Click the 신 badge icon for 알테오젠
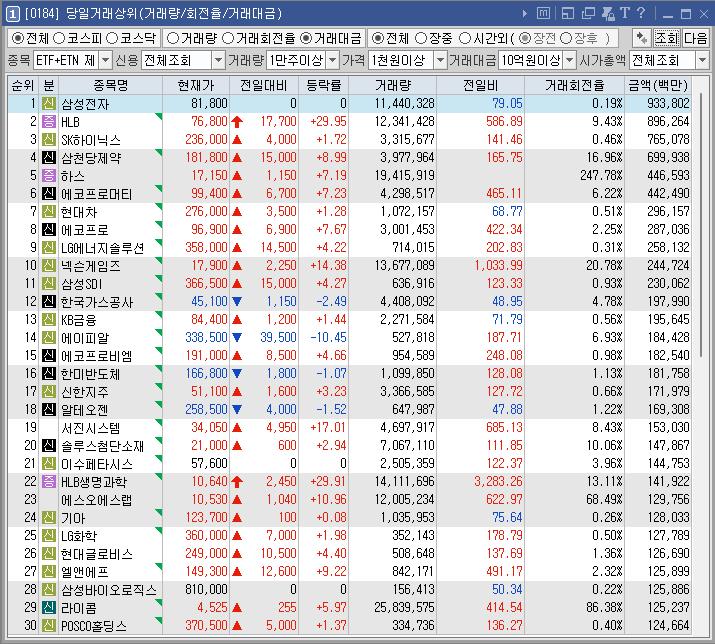Viewport: 715px width, 644px height. (x=49, y=409)
